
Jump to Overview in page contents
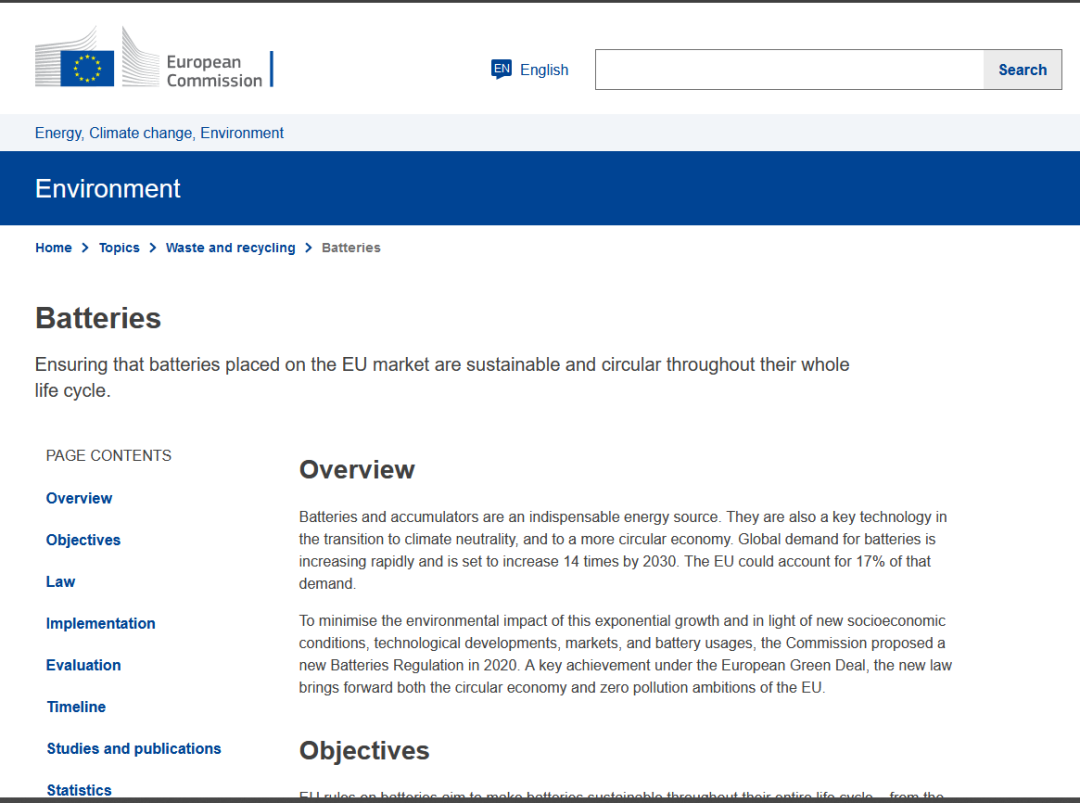tap(79, 499)
